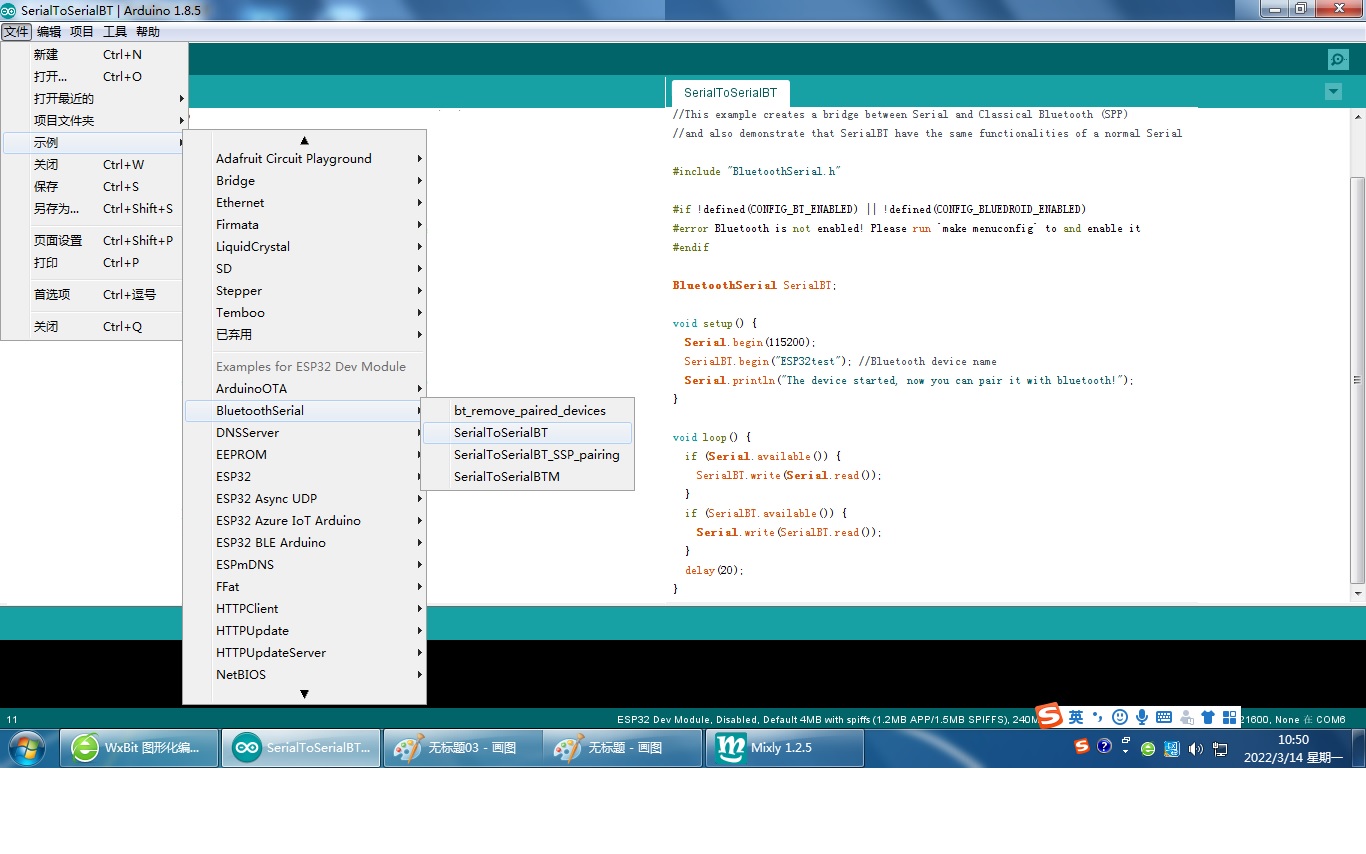Open the 文件 menu
Screen dimensions: 1366x854
(x=16, y=32)
